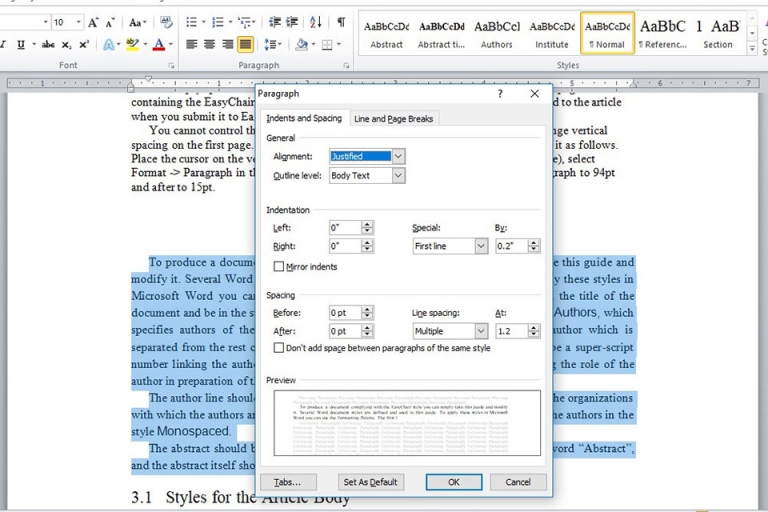Select the Abstract style

click(386, 33)
